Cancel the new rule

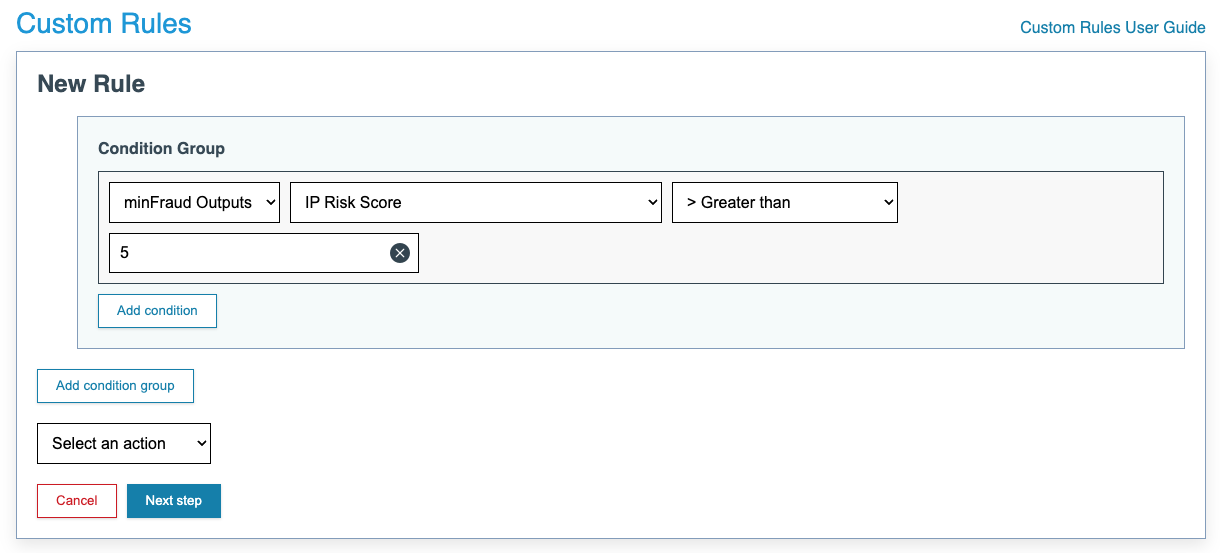coord(77,501)
